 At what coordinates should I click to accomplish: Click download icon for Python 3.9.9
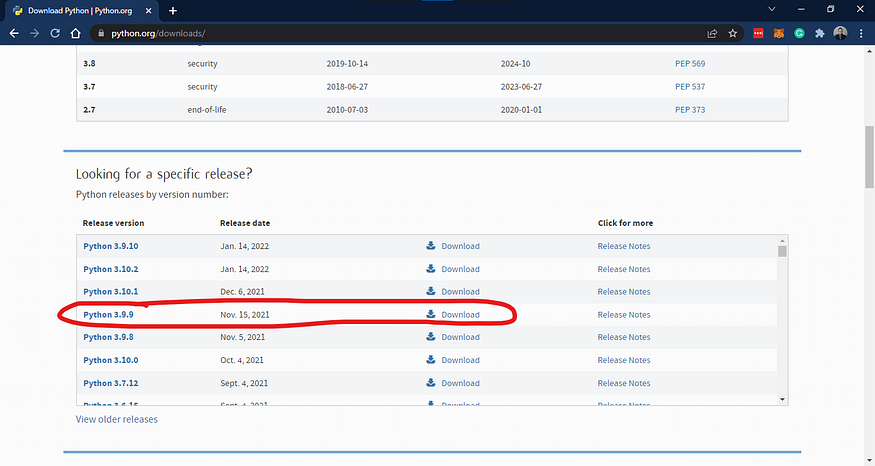431,314
